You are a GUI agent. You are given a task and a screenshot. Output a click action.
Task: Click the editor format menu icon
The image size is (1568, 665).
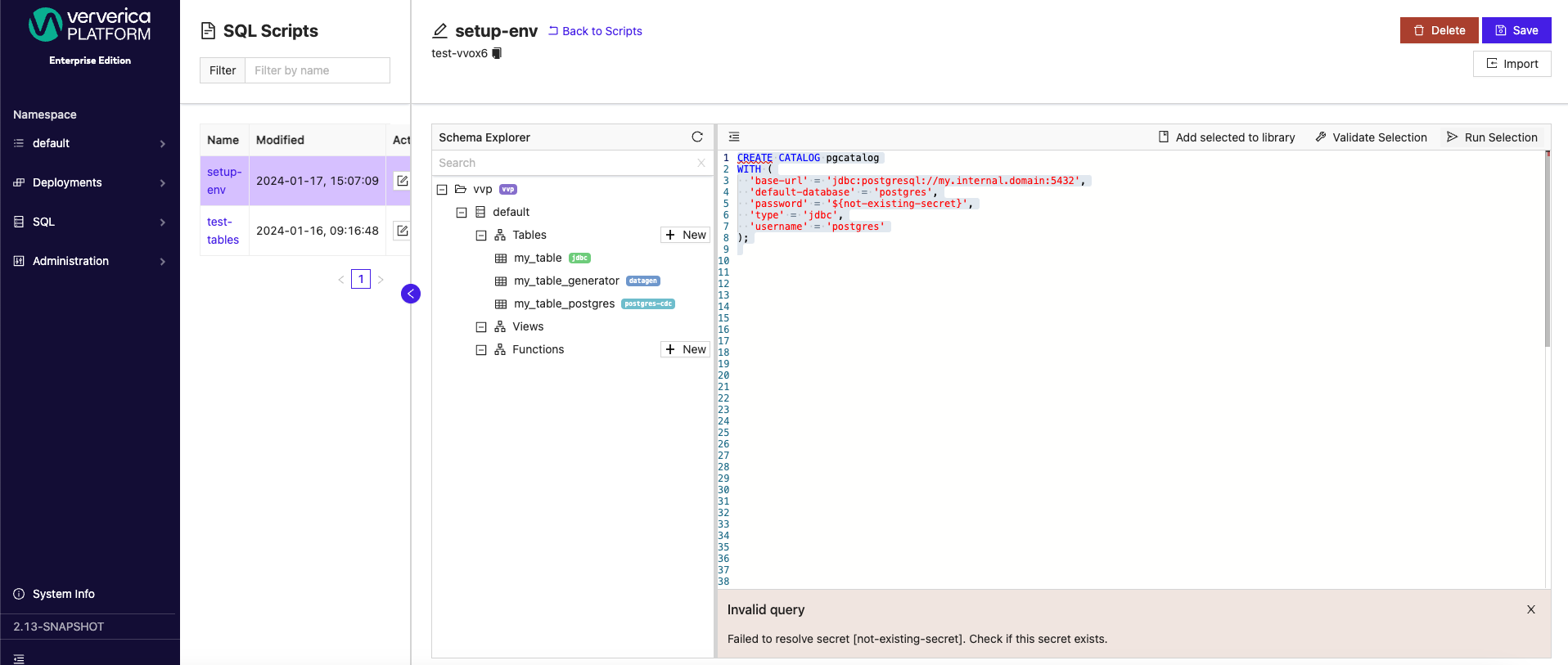tap(734, 137)
